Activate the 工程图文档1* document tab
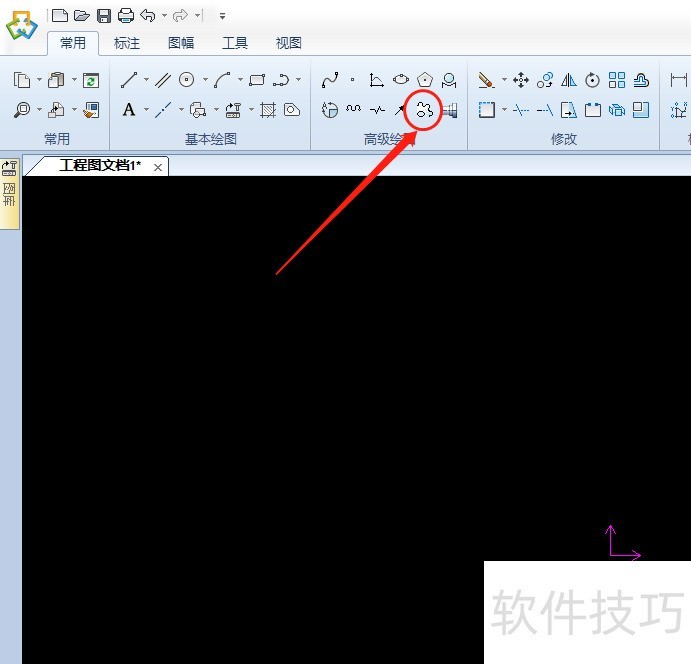The width and height of the screenshot is (691, 664). tap(100, 166)
